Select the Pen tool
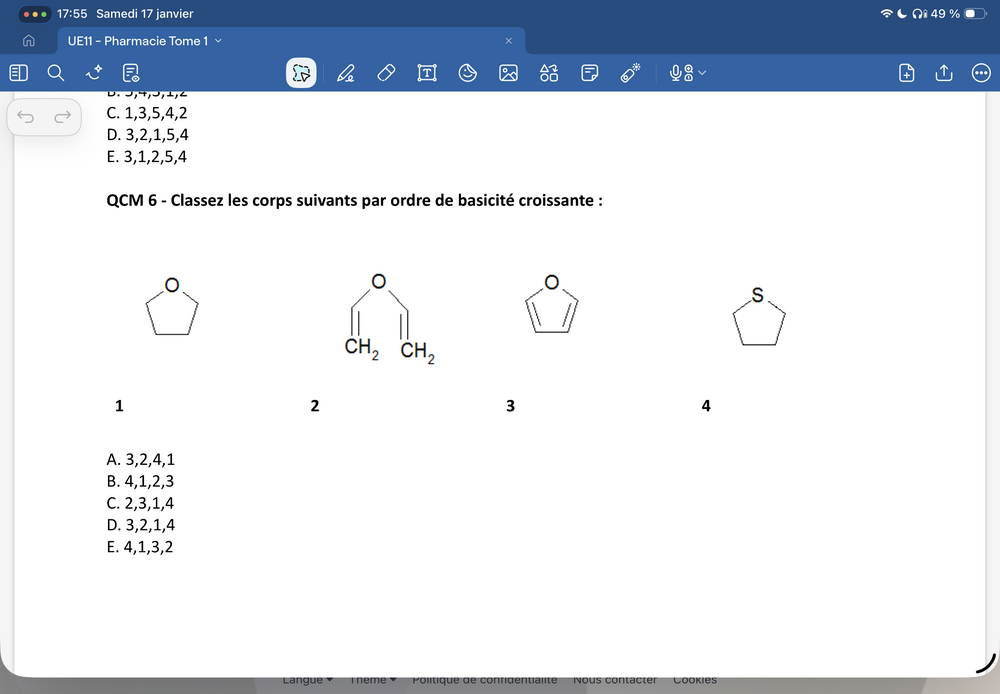Image resolution: width=1000 pixels, height=694 pixels. 345,72
